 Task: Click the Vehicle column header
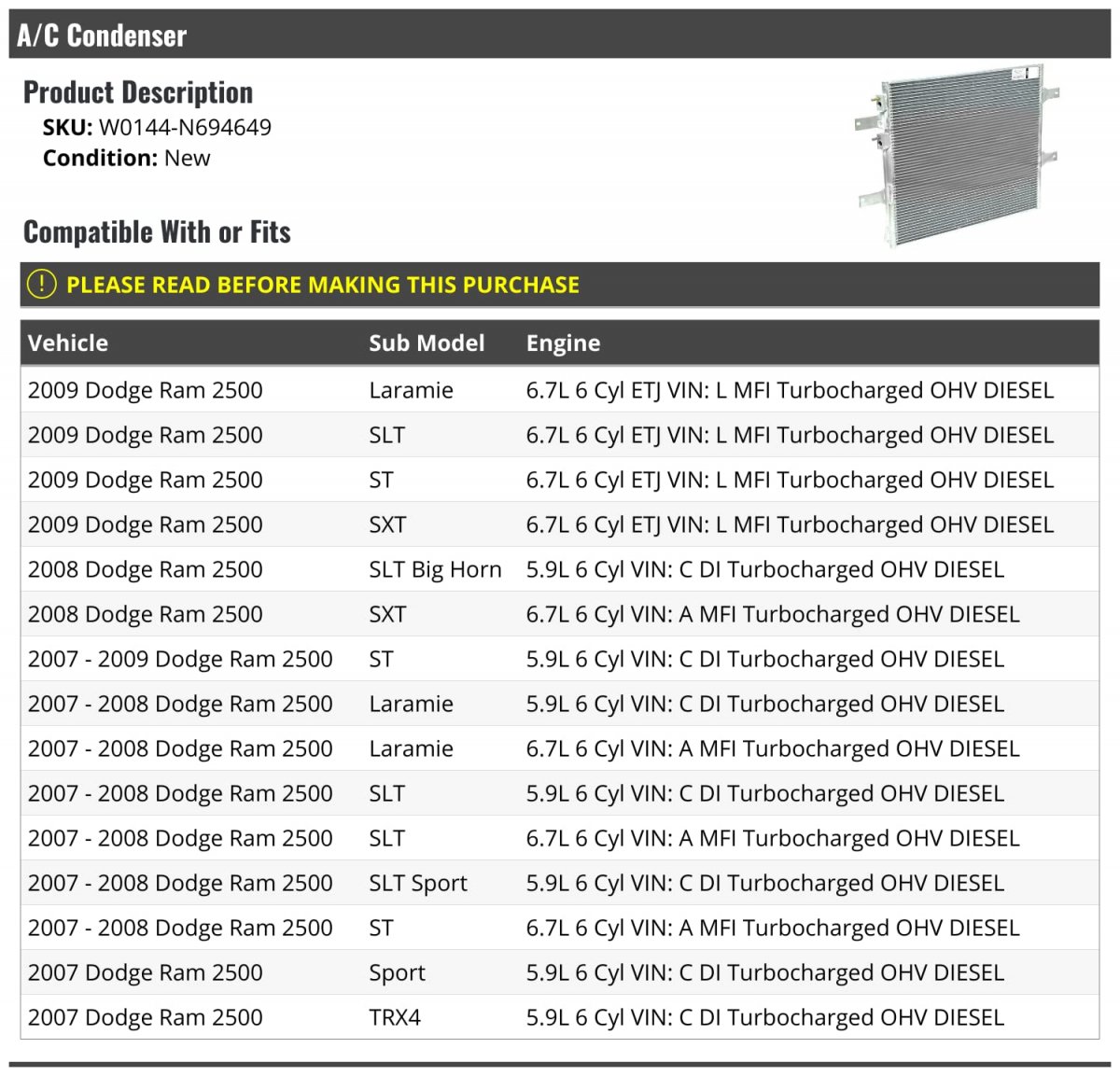(68, 342)
